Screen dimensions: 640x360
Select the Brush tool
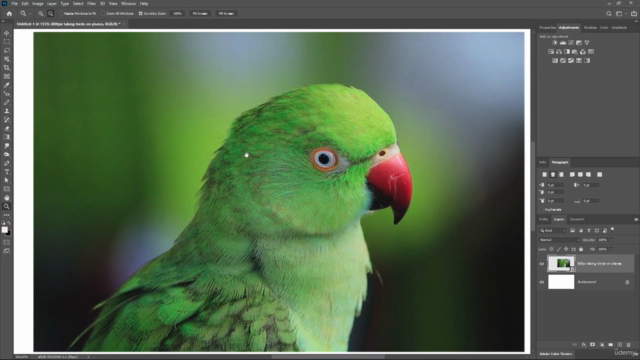click(x=7, y=102)
